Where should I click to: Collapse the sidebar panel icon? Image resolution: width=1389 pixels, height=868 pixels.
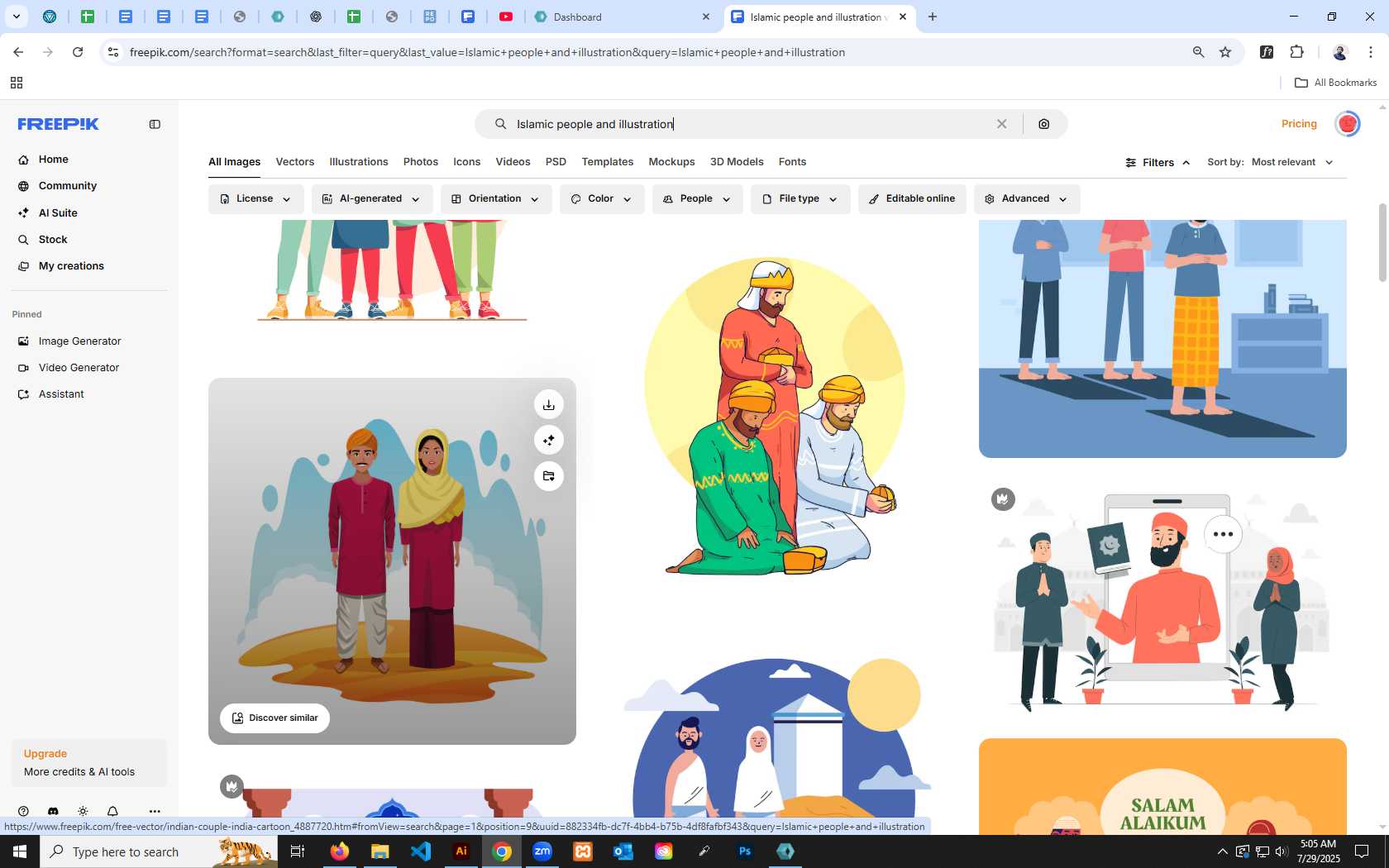point(155,124)
